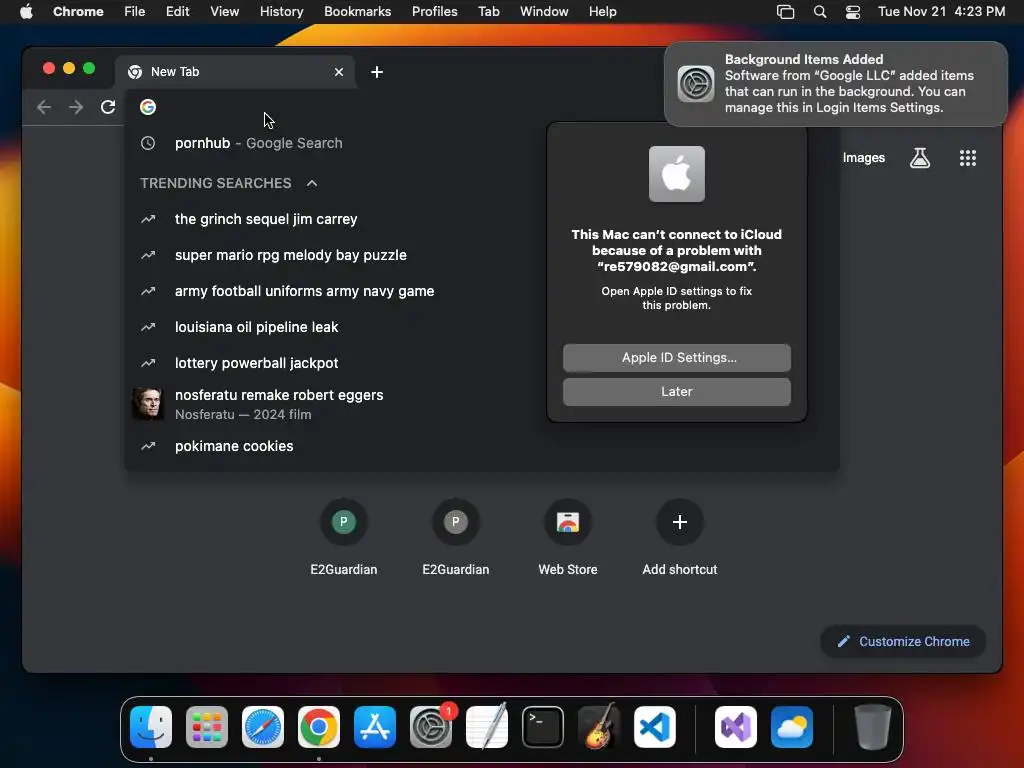1024x768 pixels.
Task: Reload the current page
Action: coord(108,107)
